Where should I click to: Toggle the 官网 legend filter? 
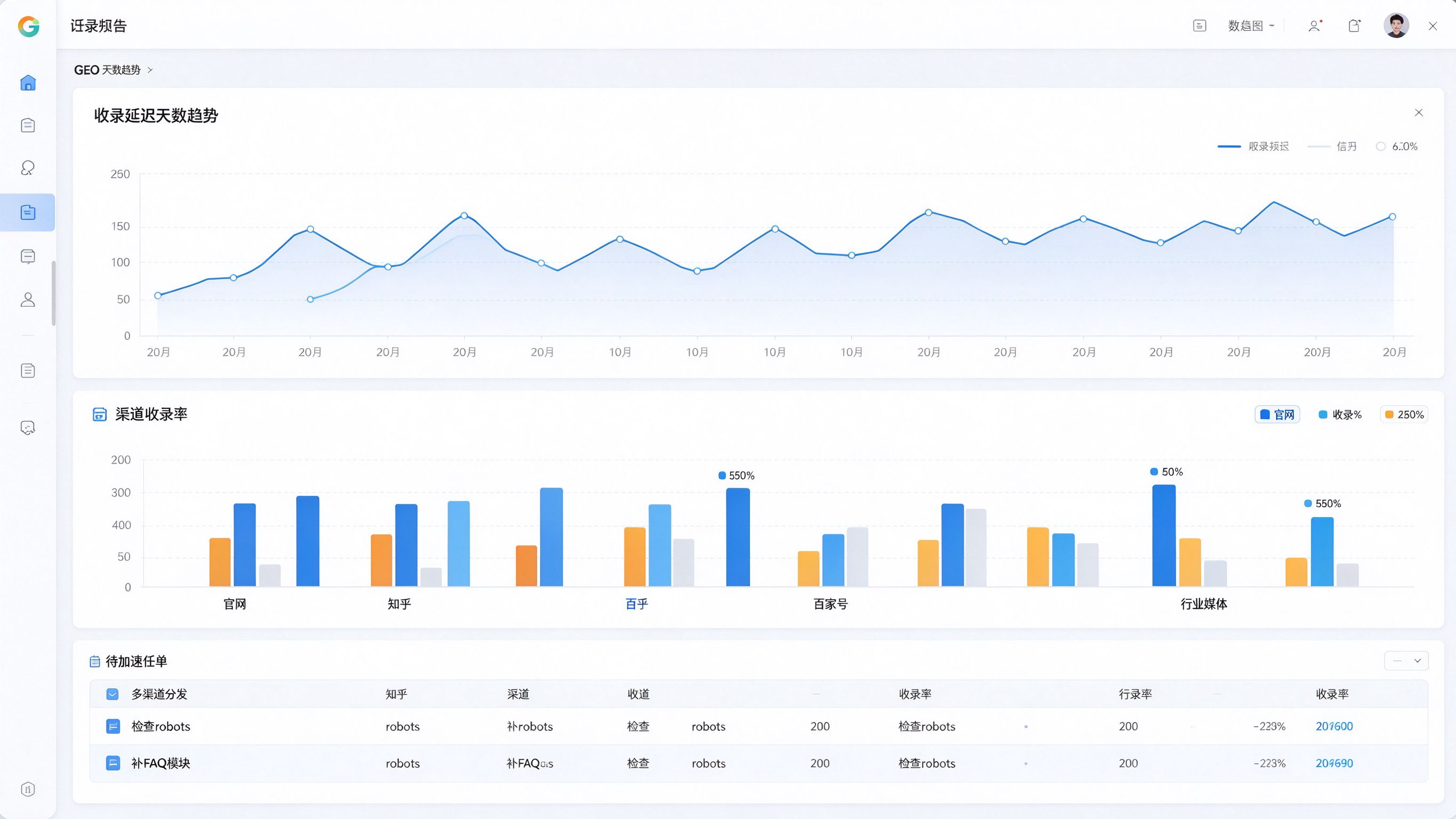coord(1277,414)
